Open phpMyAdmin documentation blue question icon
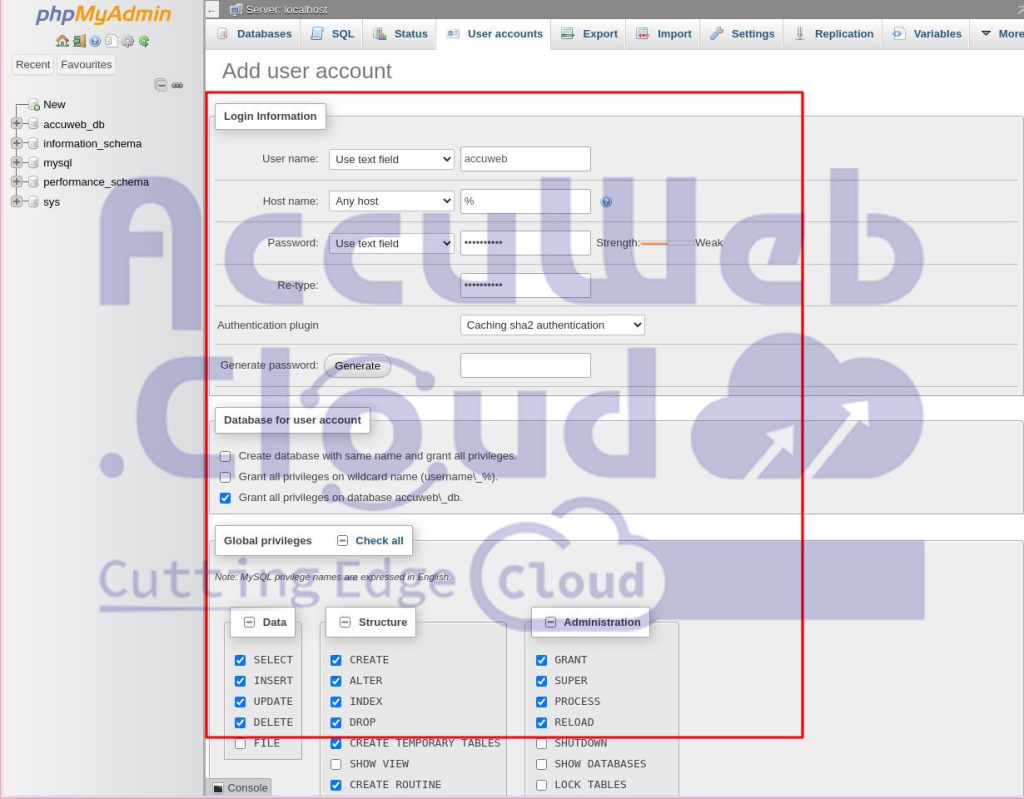This screenshot has height=799, width=1024. [95, 41]
